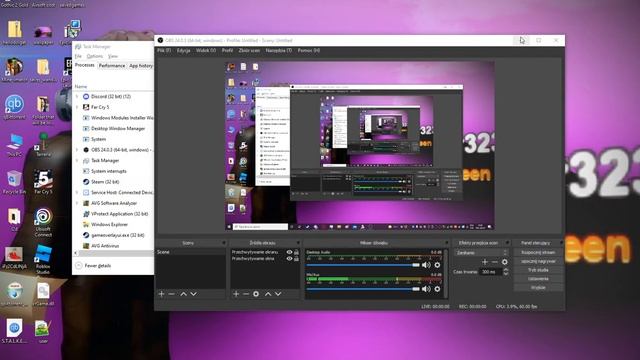This screenshot has width=640, height=360.
Task: Expand AVG Software Analyzer process row
Action: click(x=77, y=203)
